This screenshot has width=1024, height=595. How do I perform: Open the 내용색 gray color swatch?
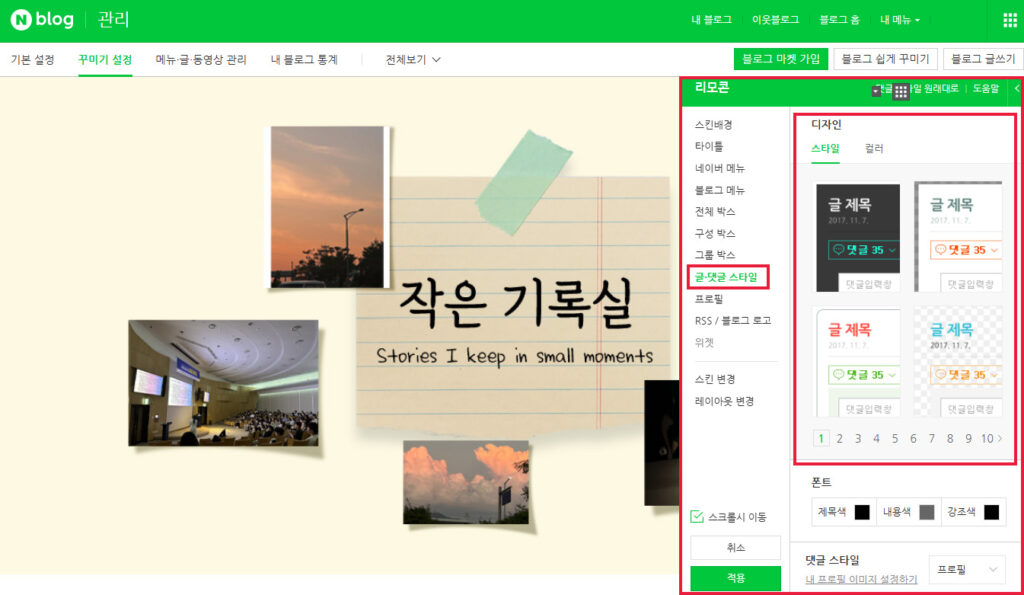(926, 512)
